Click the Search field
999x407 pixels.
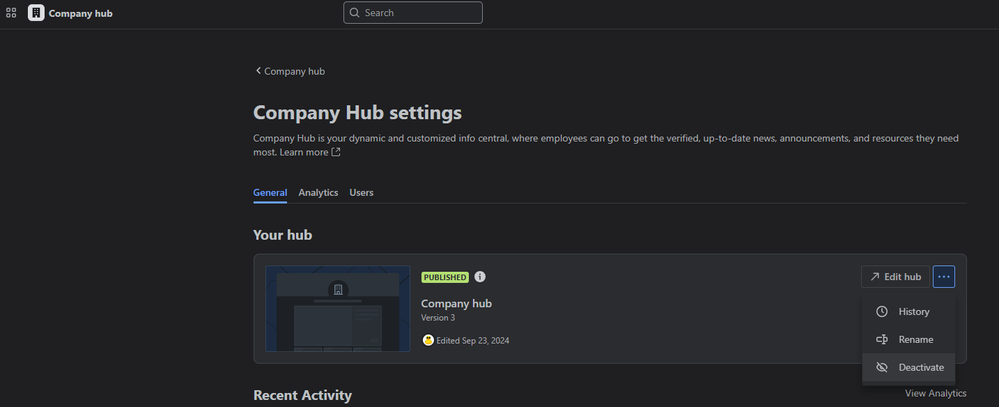(x=413, y=13)
